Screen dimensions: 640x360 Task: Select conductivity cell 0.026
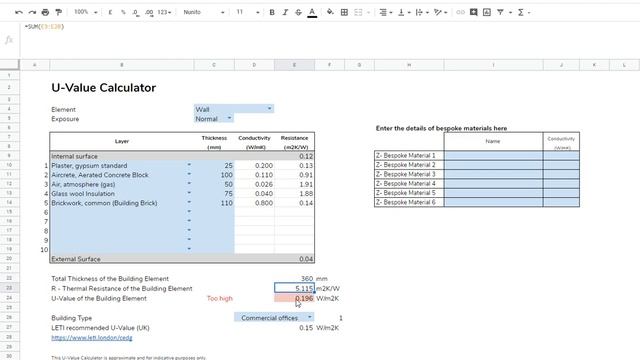click(254, 184)
